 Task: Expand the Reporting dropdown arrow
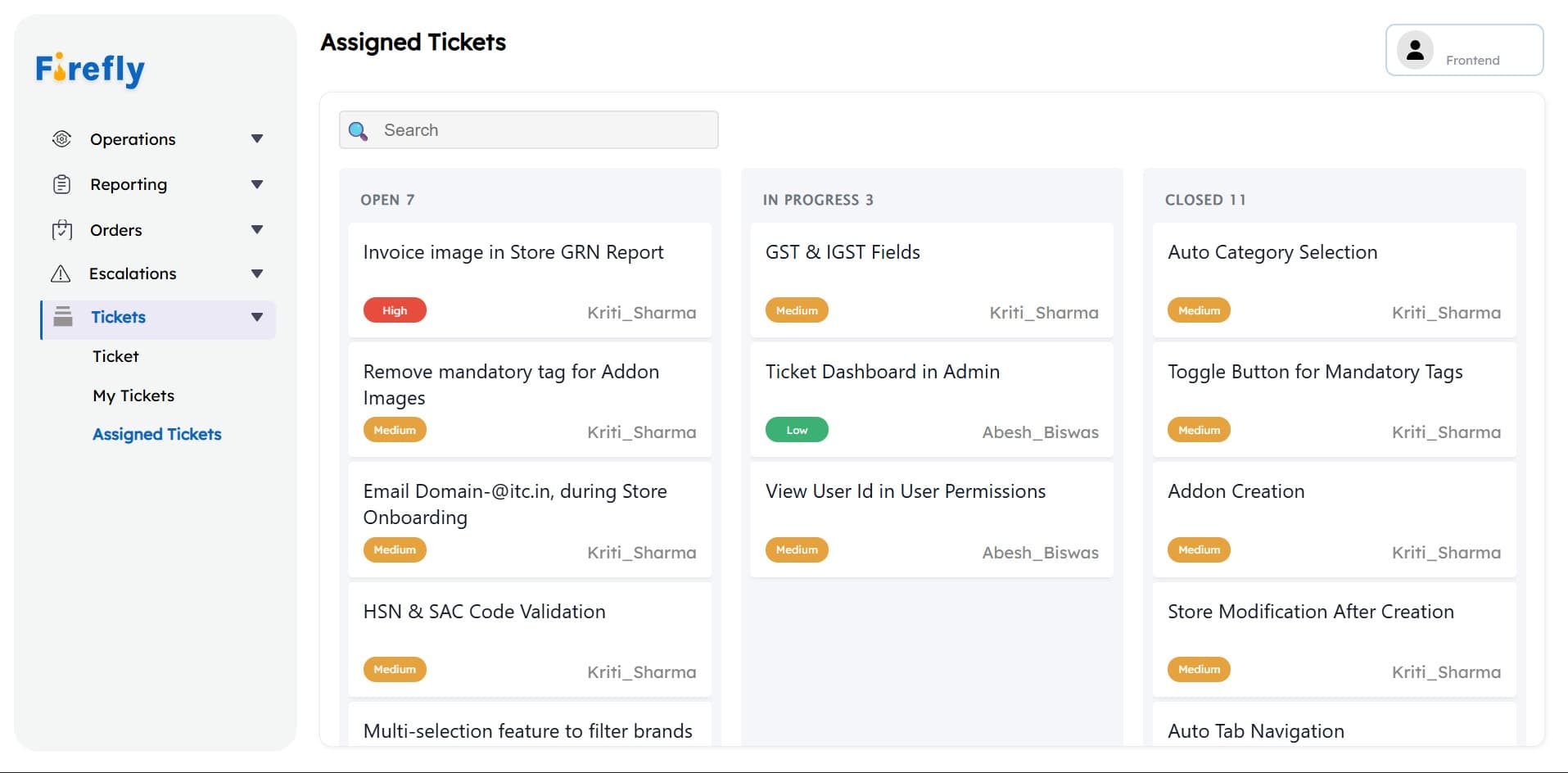coord(257,184)
